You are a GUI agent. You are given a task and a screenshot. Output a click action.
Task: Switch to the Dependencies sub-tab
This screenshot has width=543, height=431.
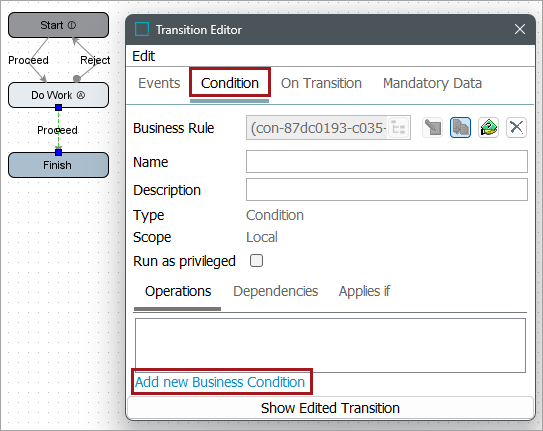(x=276, y=291)
